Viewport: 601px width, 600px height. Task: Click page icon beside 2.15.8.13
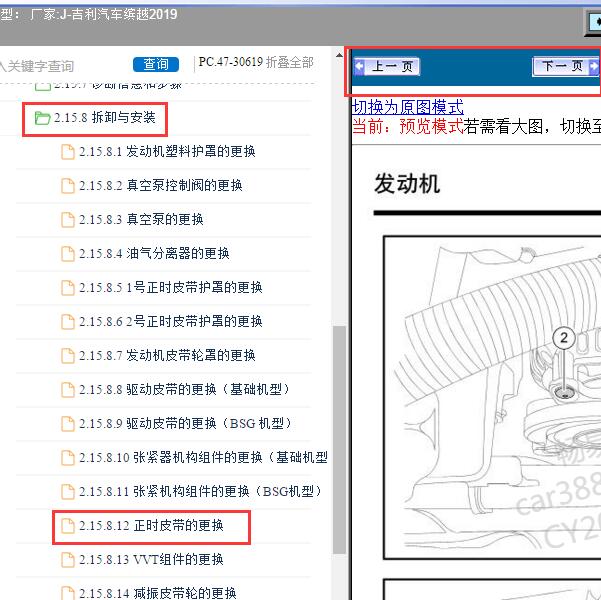click(x=68, y=560)
